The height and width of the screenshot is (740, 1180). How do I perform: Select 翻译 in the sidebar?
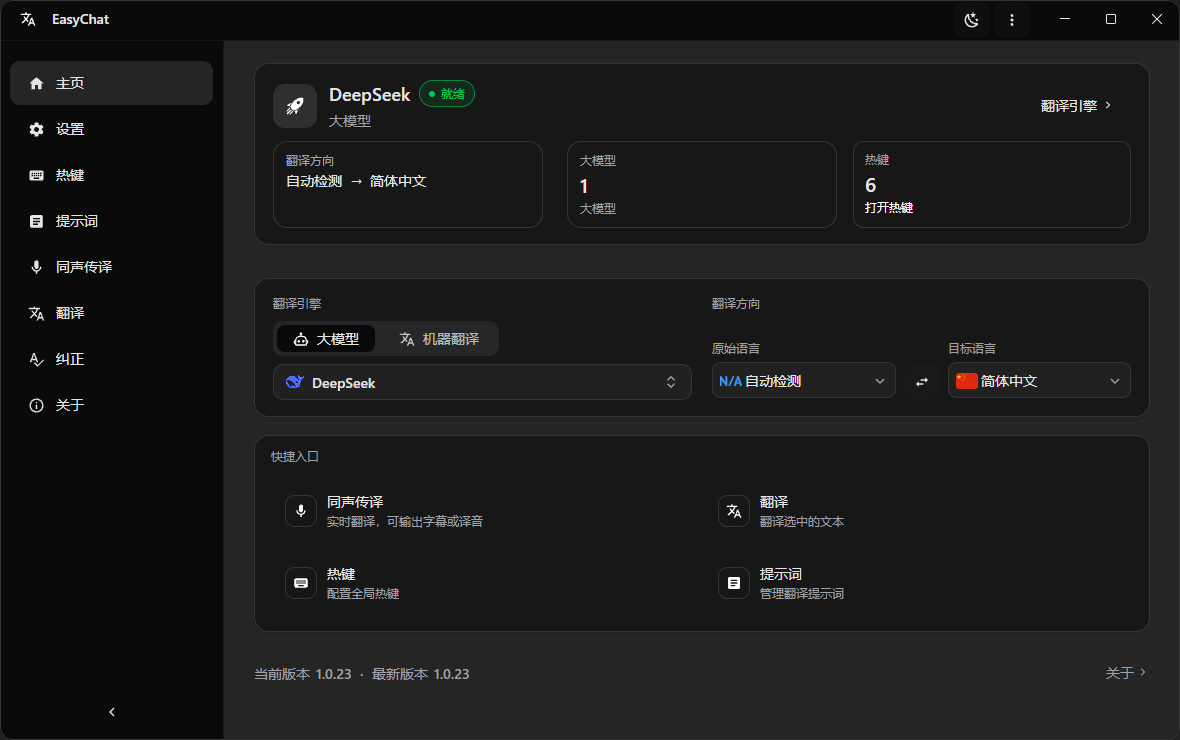pos(111,313)
